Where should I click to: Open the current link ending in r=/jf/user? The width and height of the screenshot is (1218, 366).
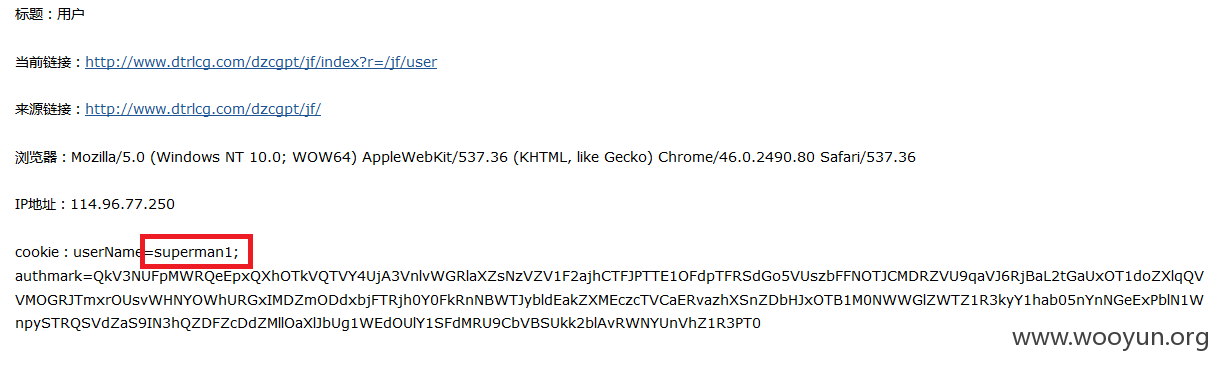click(261, 62)
